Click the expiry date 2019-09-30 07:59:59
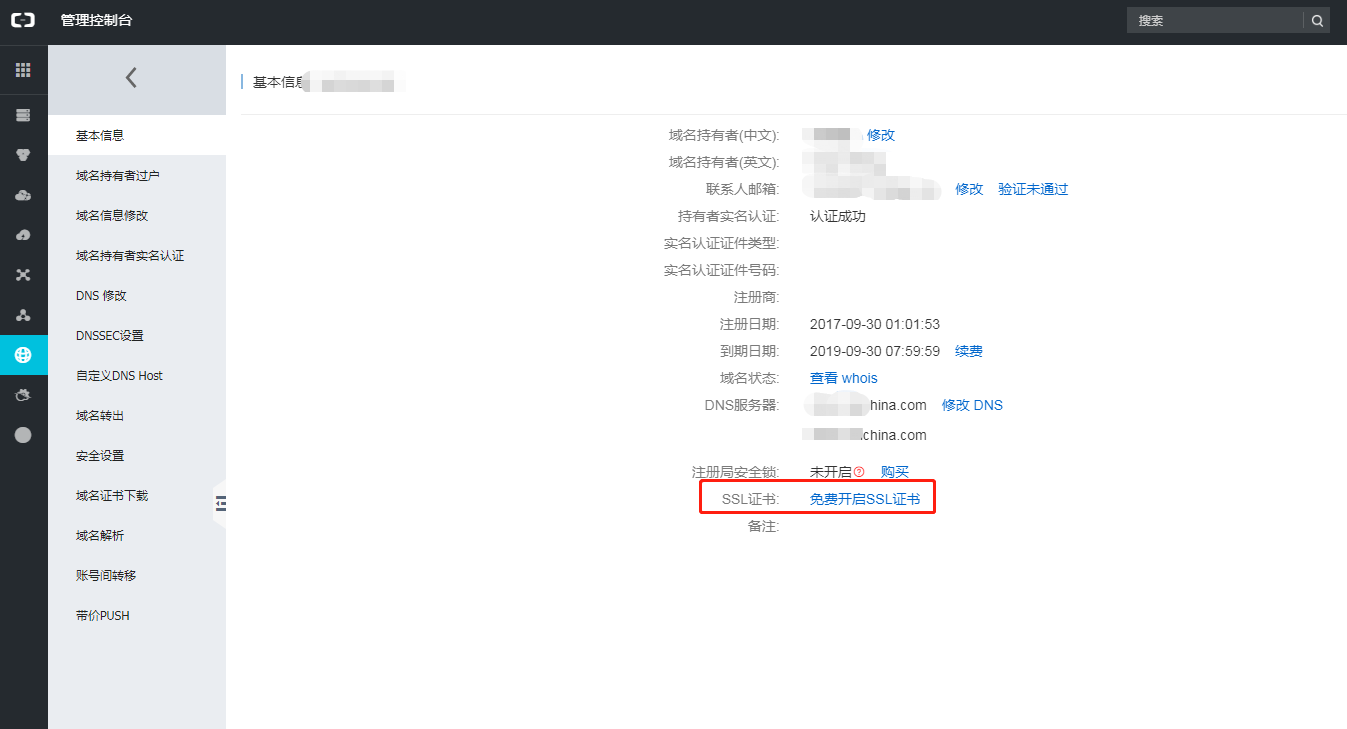Screen dimensions: 1347x729 pyautogui.click(x=875, y=351)
